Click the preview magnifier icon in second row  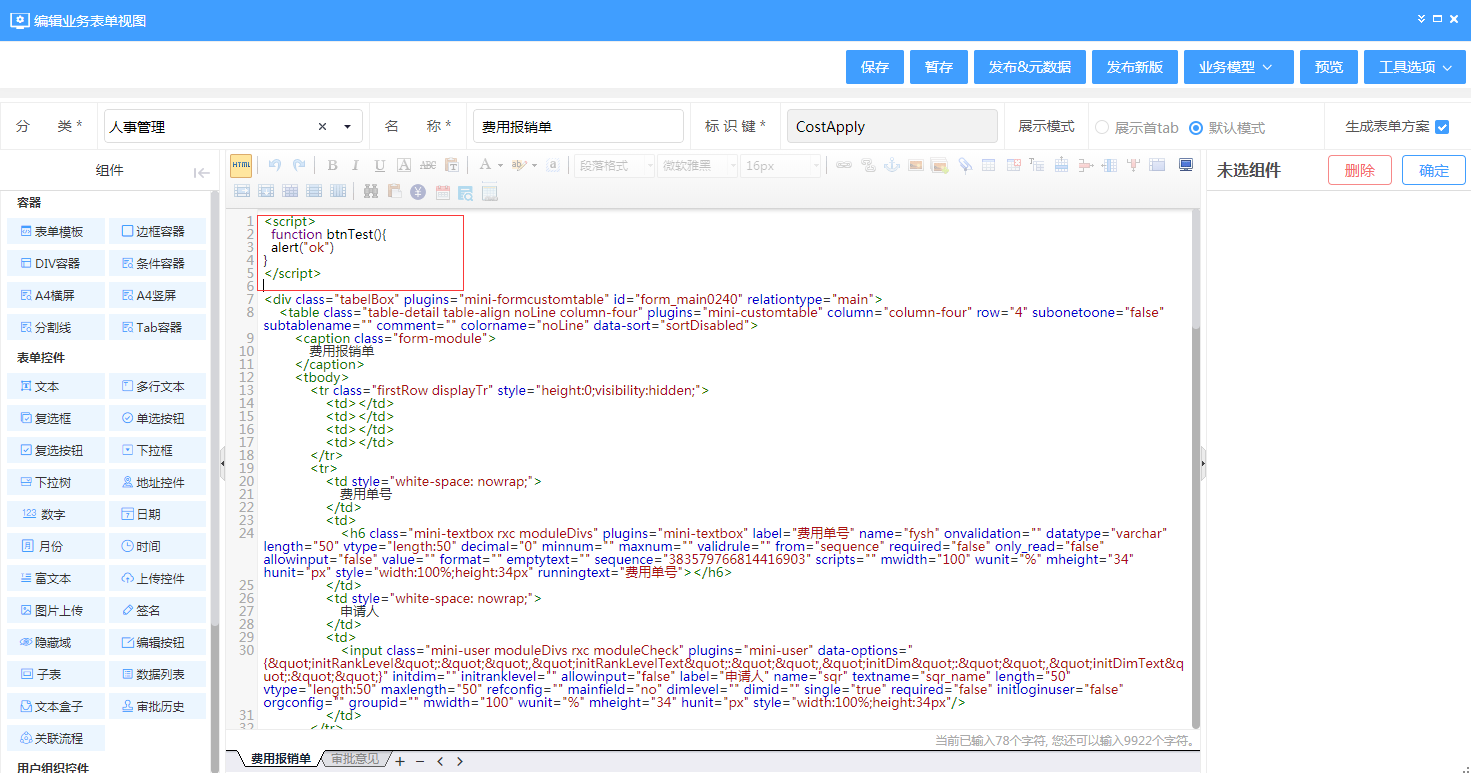coord(466,191)
